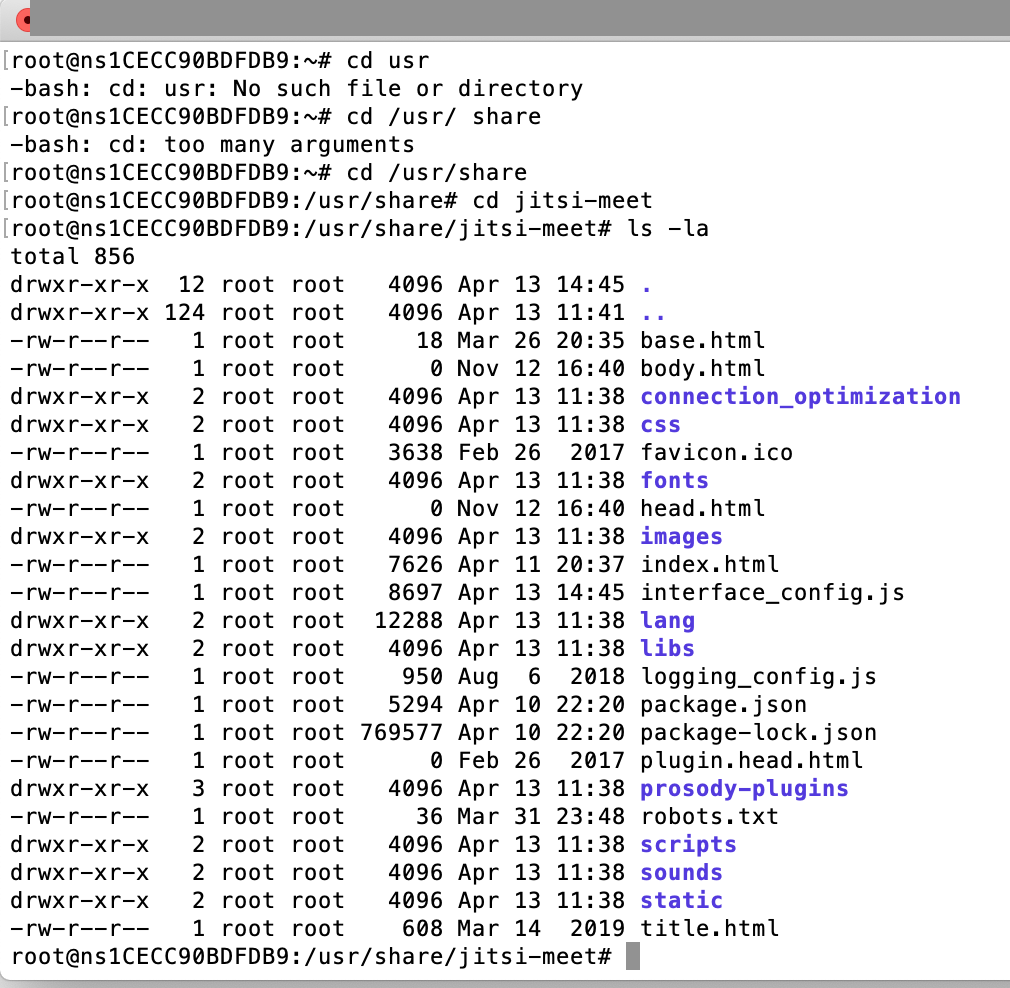Screen dimensions: 1010x988
Task: Click the 'too many arguments' error line
Action: 212,144
